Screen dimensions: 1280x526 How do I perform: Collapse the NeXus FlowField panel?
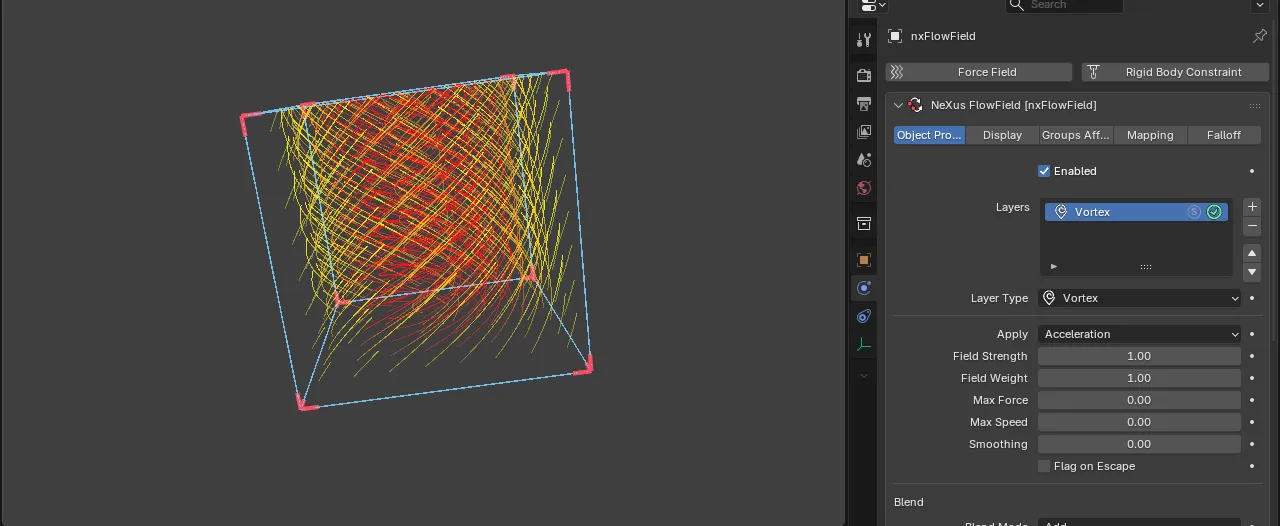[x=898, y=105]
